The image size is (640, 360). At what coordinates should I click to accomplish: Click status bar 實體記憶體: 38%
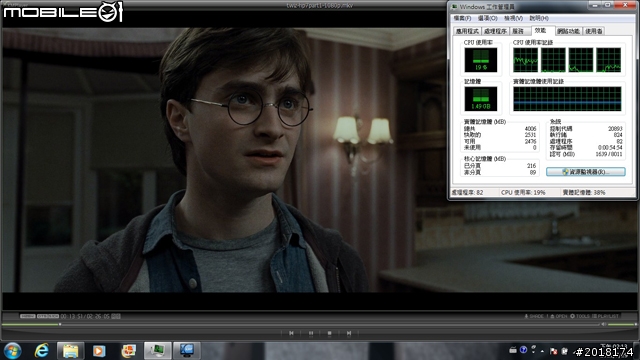[x=584, y=192]
